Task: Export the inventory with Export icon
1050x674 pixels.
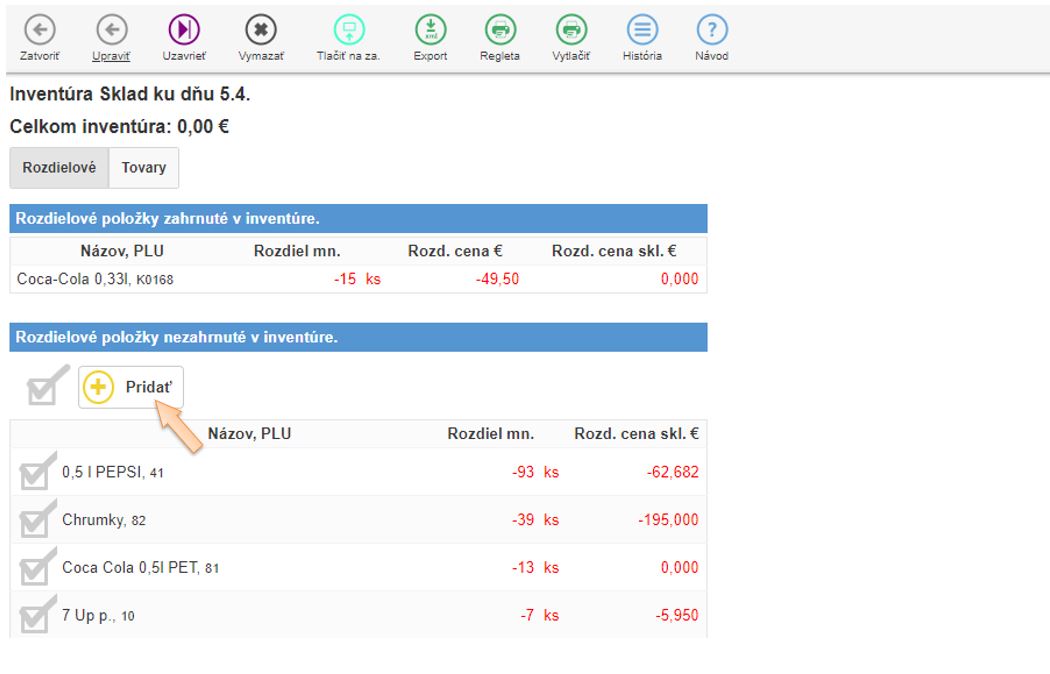Action: point(430,30)
